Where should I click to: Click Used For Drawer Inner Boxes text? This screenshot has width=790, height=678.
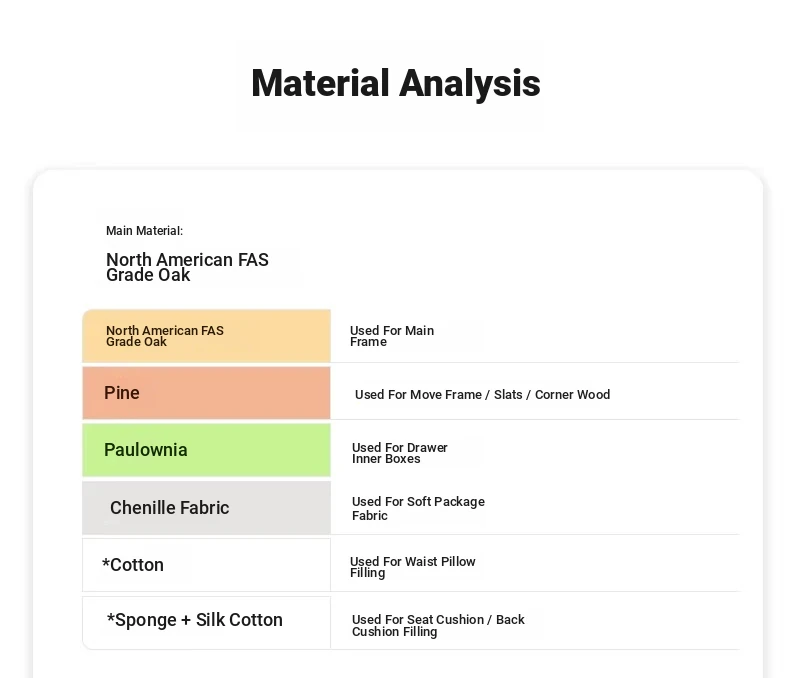(x=400, y=453)
